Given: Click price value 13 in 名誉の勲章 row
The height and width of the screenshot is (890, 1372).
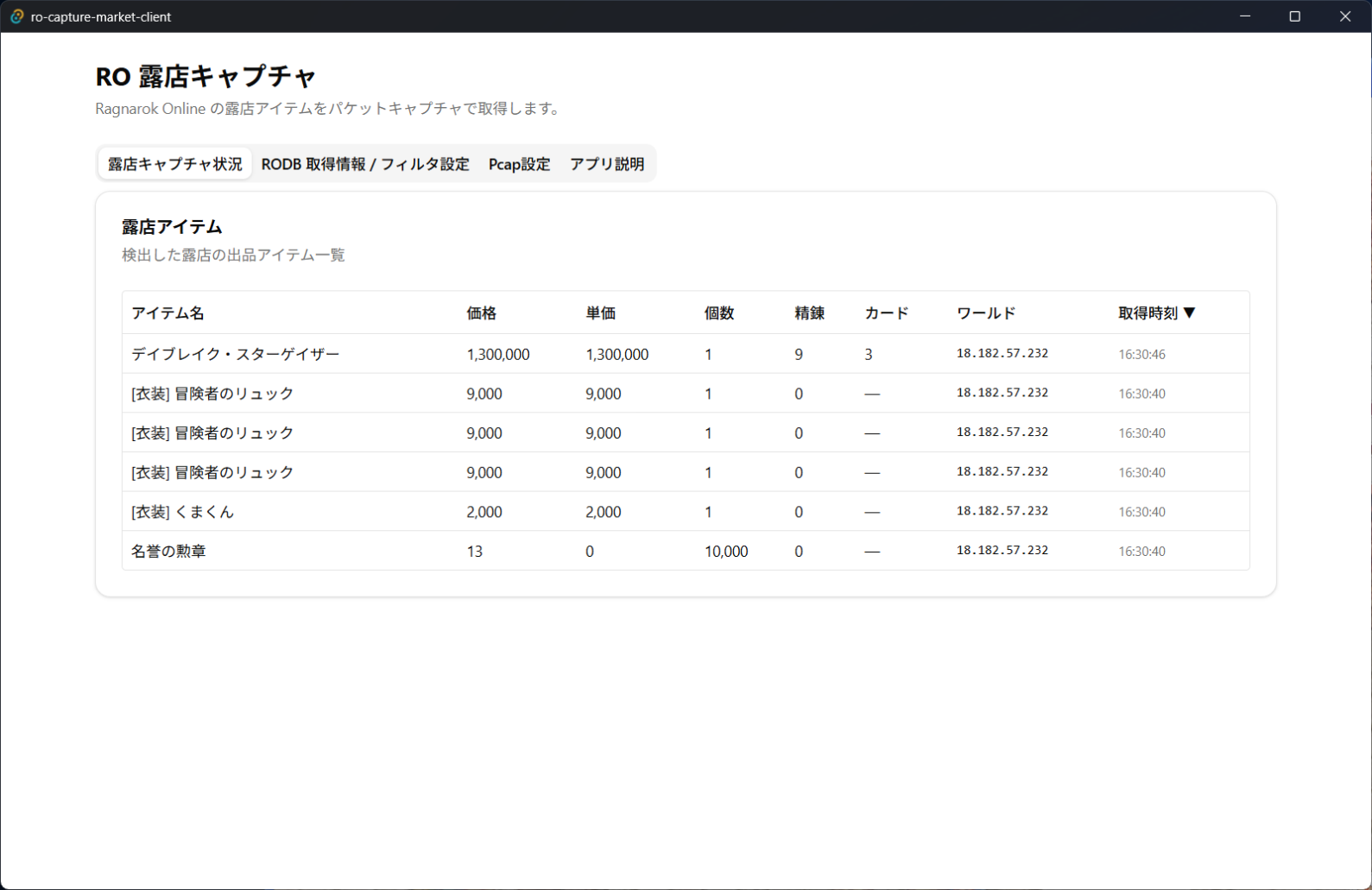Looking at the screenshot, I should (475, 552).
